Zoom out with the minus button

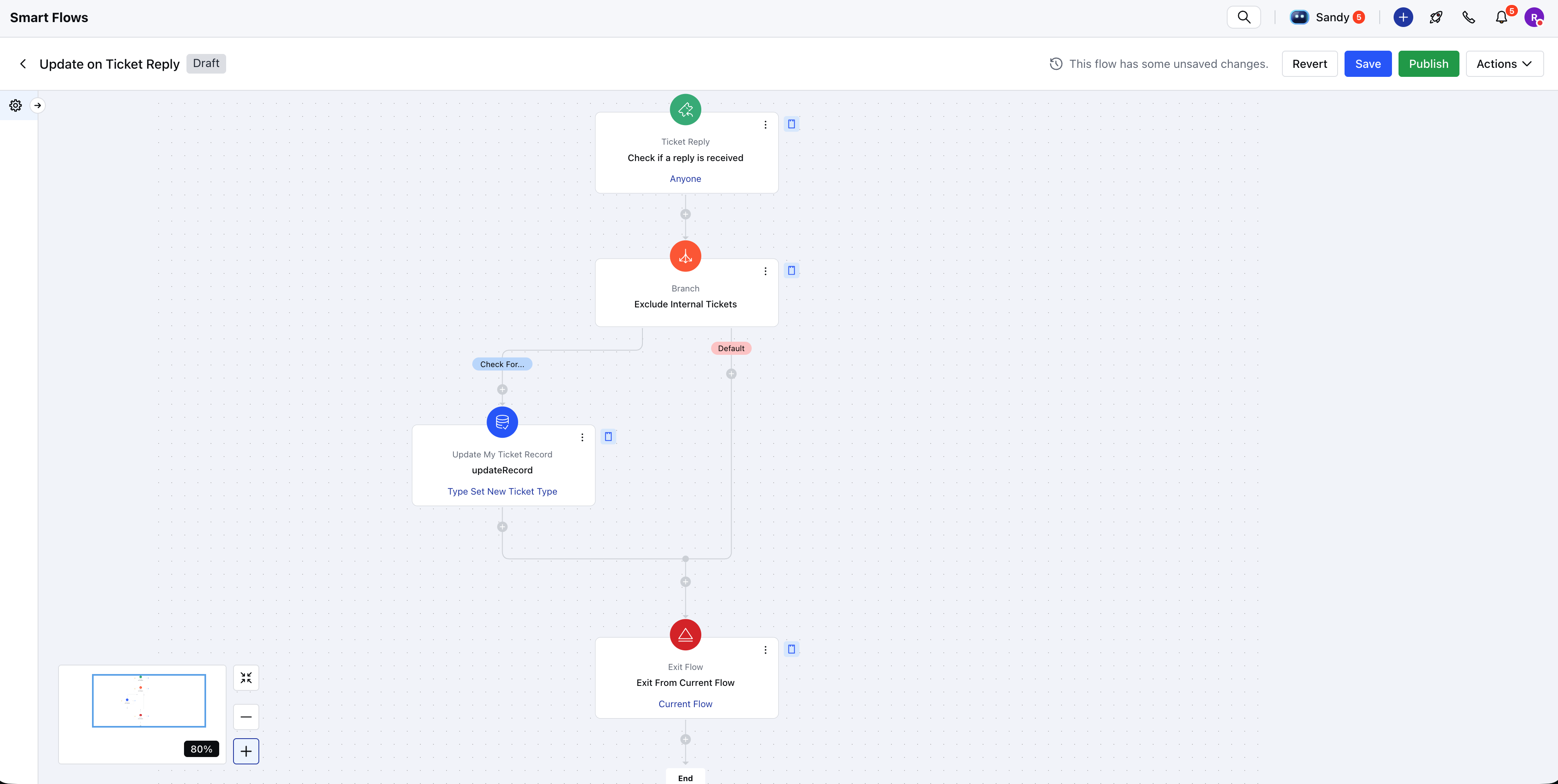246,717
